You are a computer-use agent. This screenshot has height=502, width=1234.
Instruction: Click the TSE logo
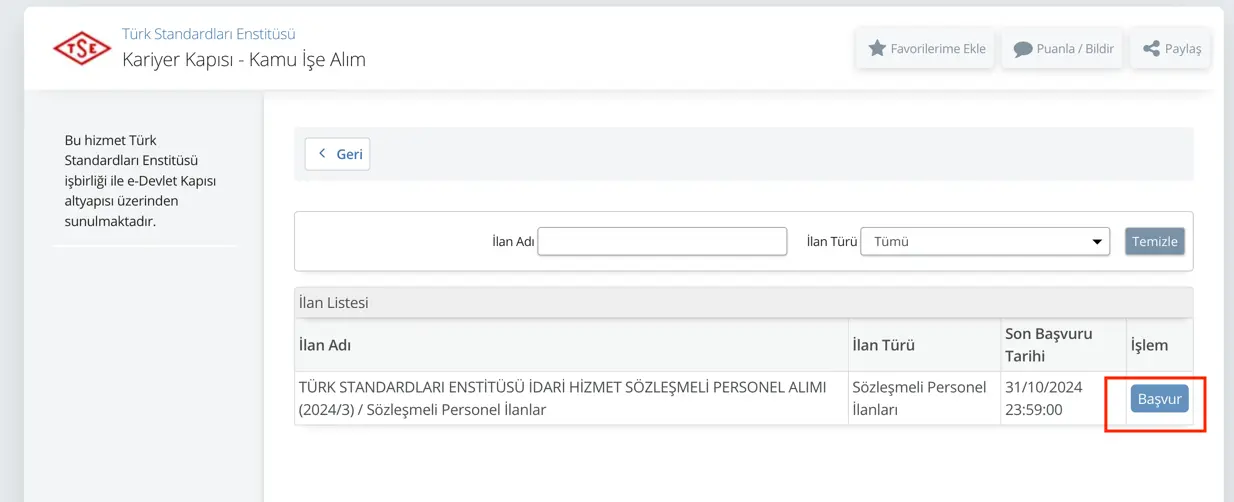pos(82,48)
